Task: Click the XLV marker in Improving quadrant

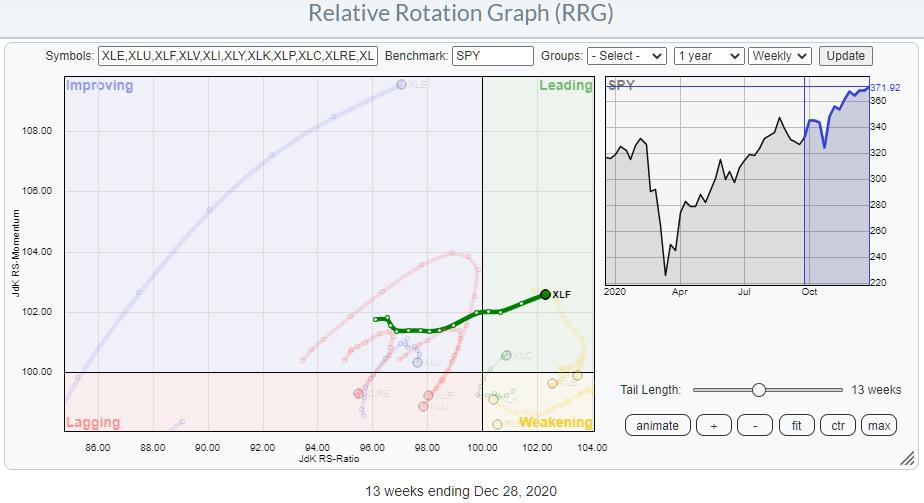Action: [417, 362]
